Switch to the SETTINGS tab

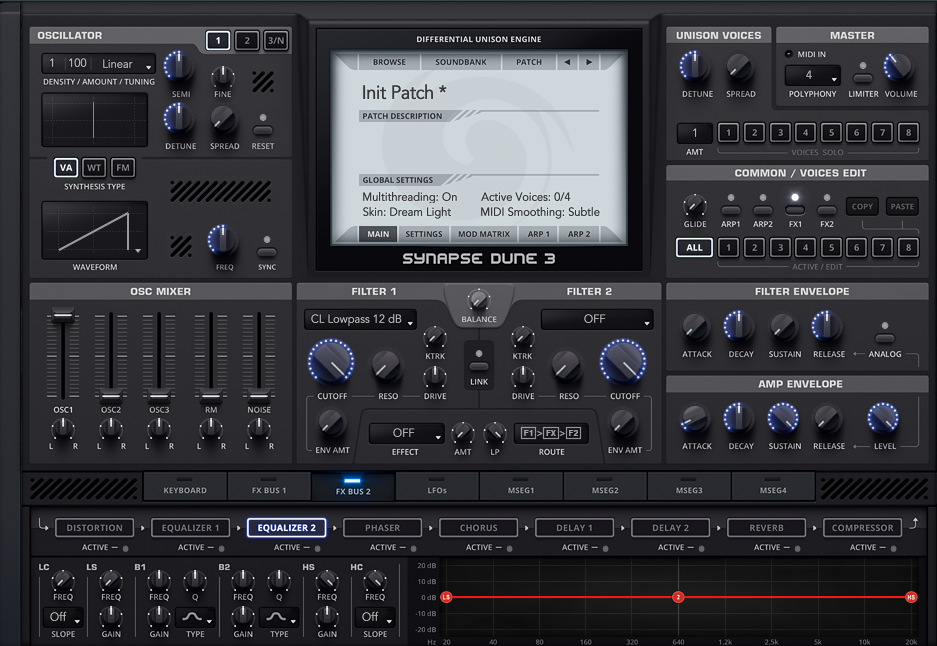pyautogui.click(x=424, y=234)
